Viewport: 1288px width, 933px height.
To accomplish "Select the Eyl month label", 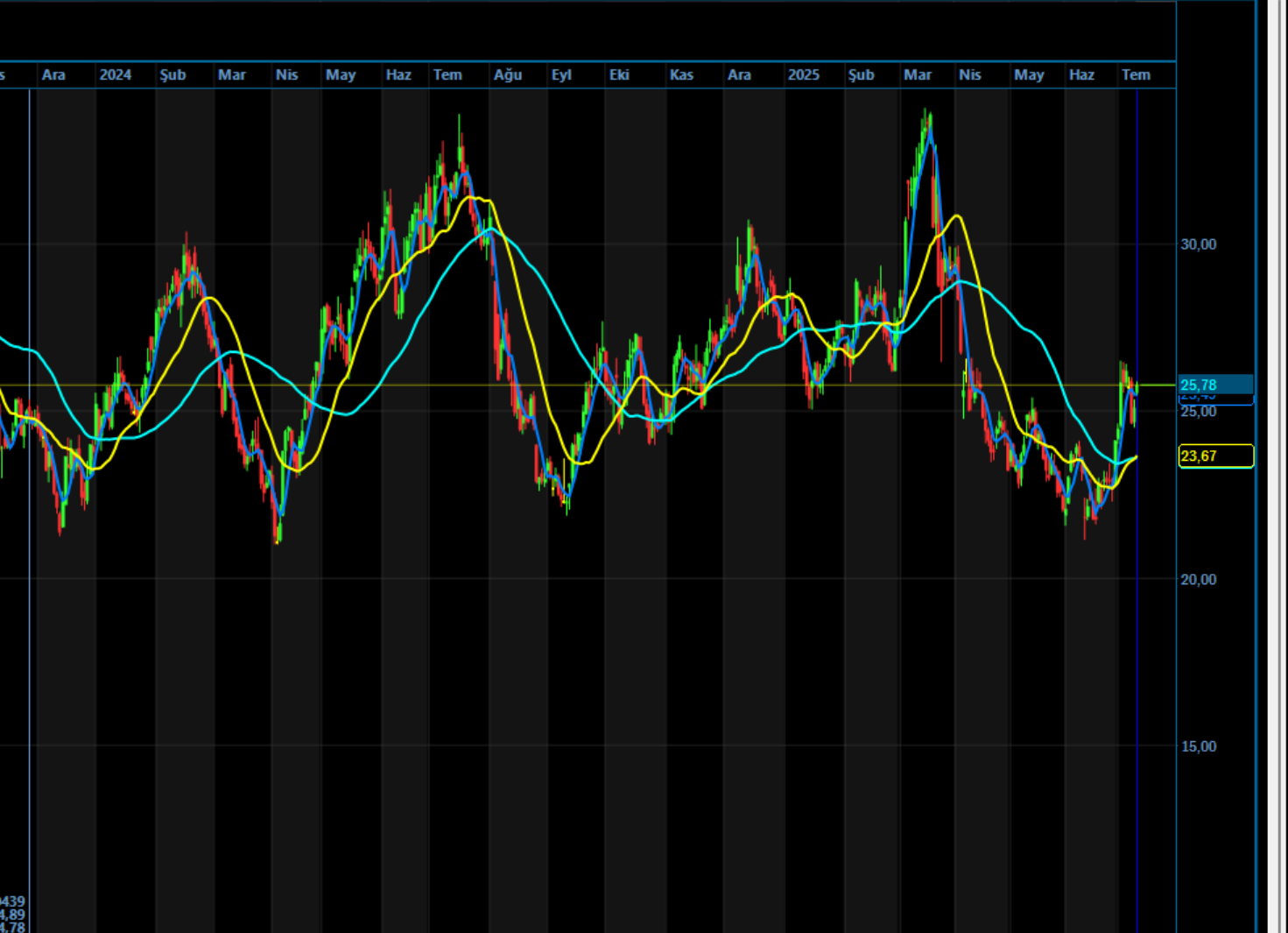I will coord(561,75).
